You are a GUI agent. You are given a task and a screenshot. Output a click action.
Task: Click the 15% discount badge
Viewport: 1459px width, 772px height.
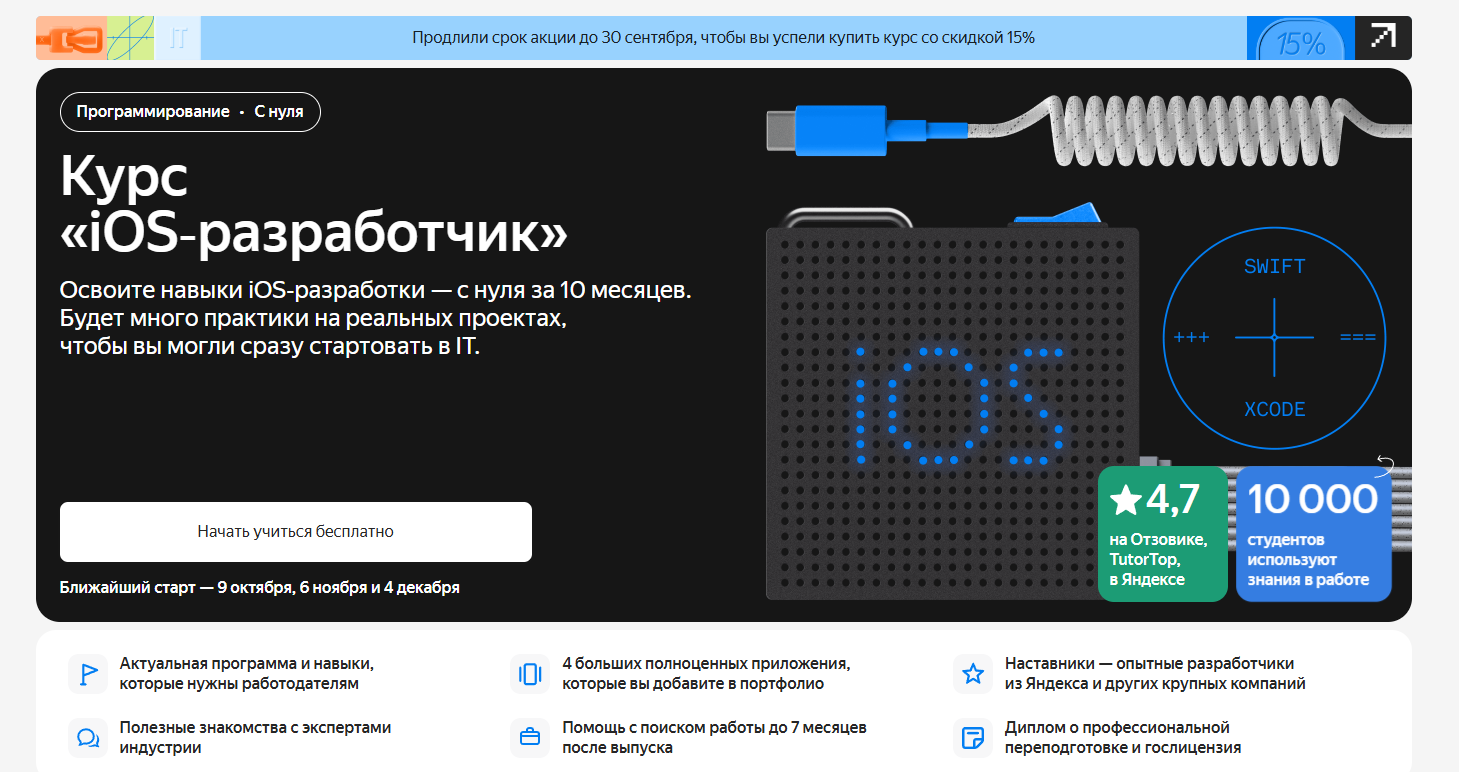pyautogui.click(x=1300, y=41)
